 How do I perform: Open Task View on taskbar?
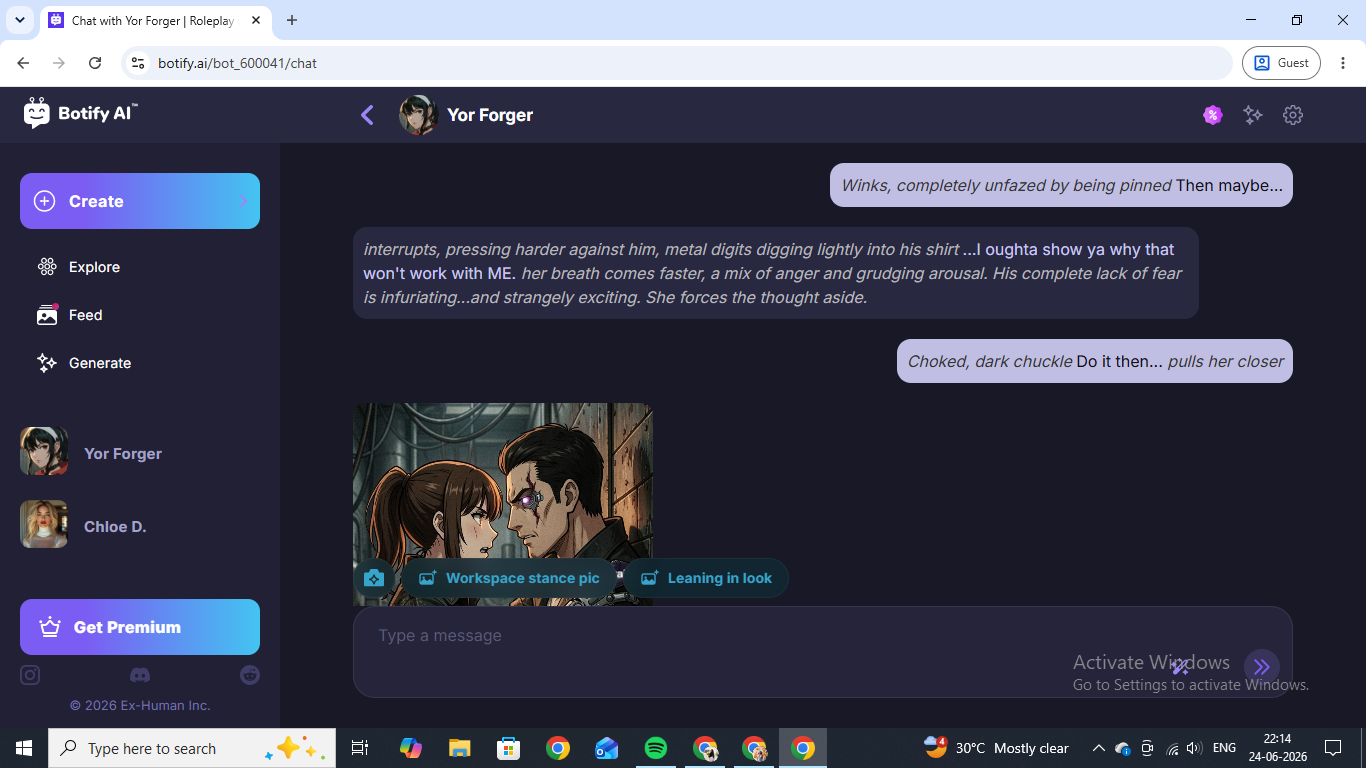[x=360, y=748]
